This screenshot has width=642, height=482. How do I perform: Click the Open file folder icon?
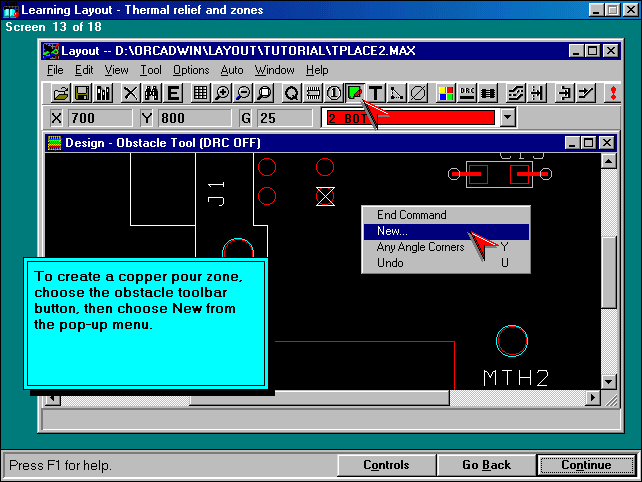61,93
